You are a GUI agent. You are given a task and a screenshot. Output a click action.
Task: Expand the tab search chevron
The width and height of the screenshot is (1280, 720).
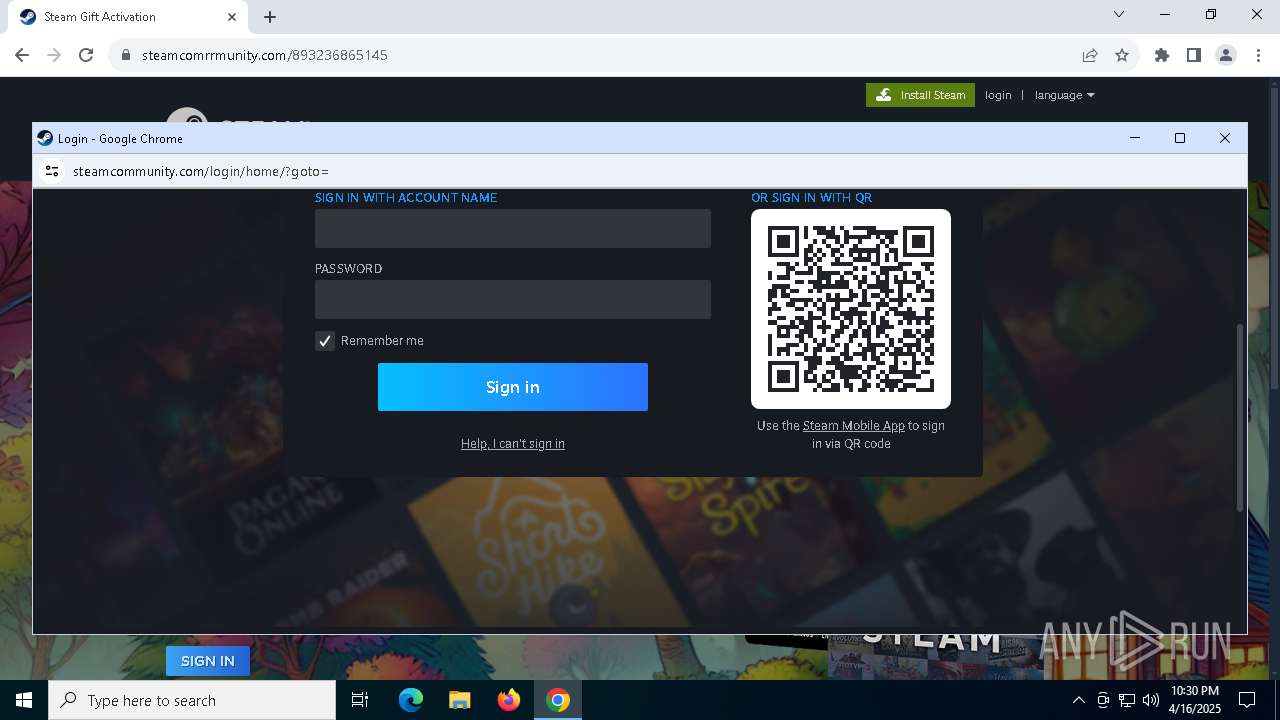click(x=1119, y=14)
